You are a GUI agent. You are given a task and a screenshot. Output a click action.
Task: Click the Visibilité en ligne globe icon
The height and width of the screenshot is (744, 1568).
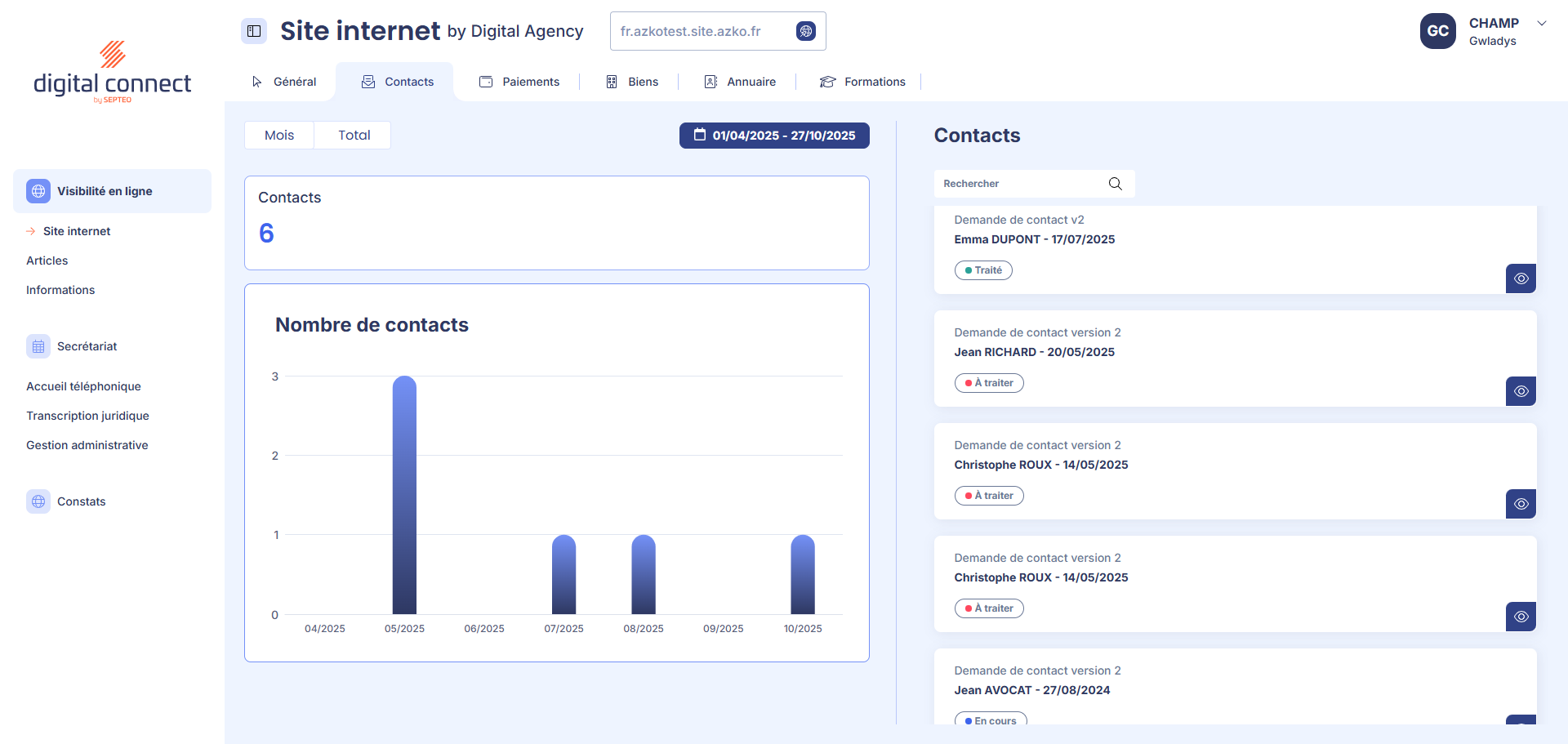[x=38, y=191]
